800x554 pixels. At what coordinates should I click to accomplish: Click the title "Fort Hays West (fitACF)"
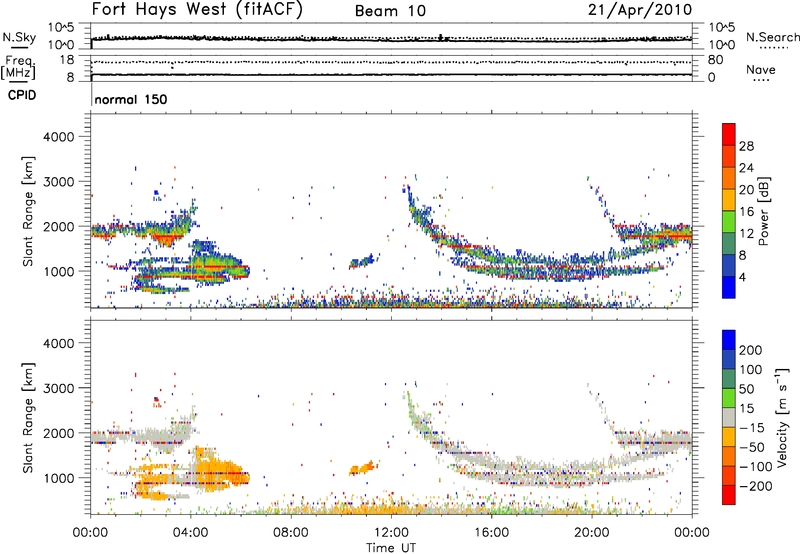click(197, 9)
